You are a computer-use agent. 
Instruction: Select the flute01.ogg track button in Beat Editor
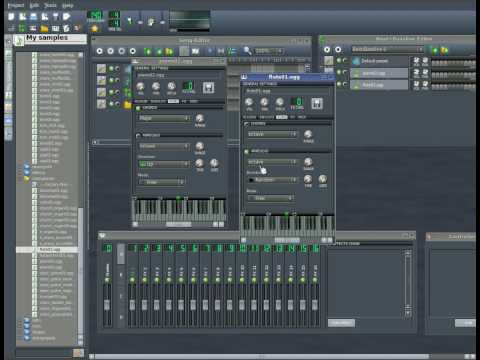379,85
